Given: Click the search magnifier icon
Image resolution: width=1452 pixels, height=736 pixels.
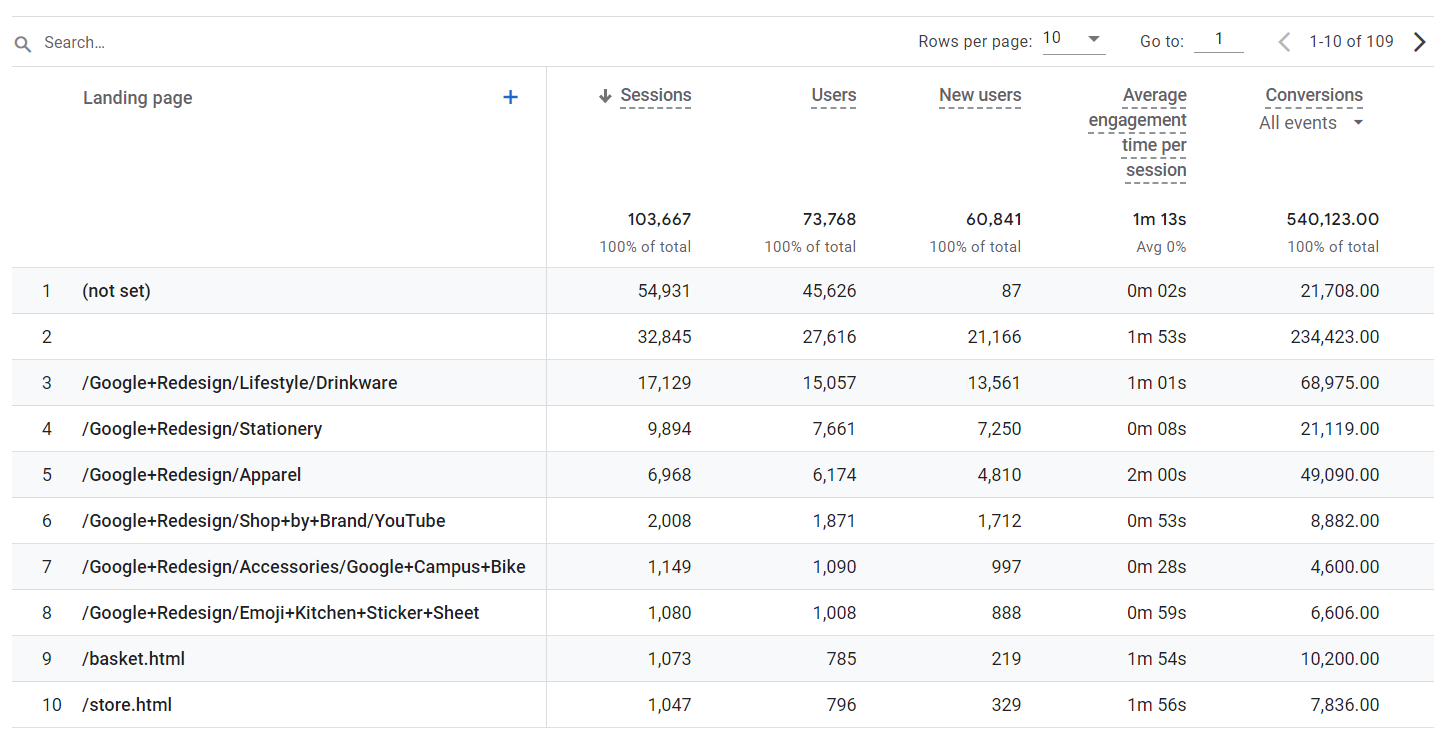Looking at the screenshot, I should [x=23, y=44].
